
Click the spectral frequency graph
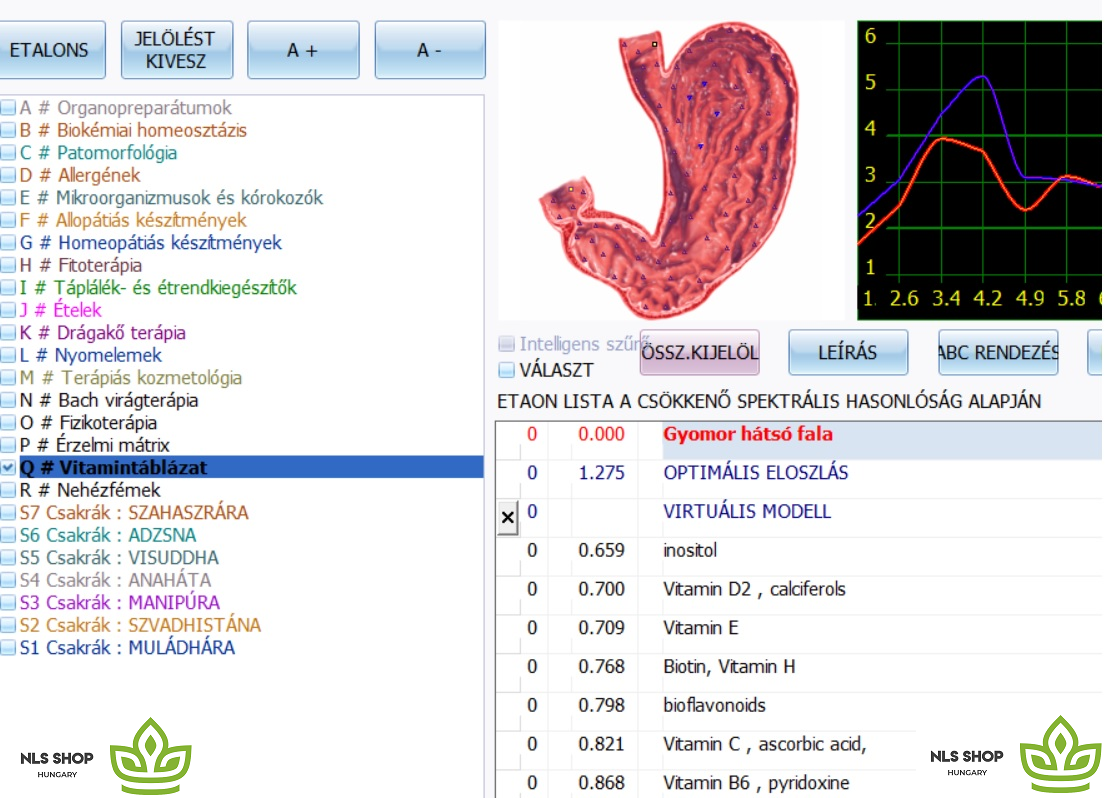point(980,170)
